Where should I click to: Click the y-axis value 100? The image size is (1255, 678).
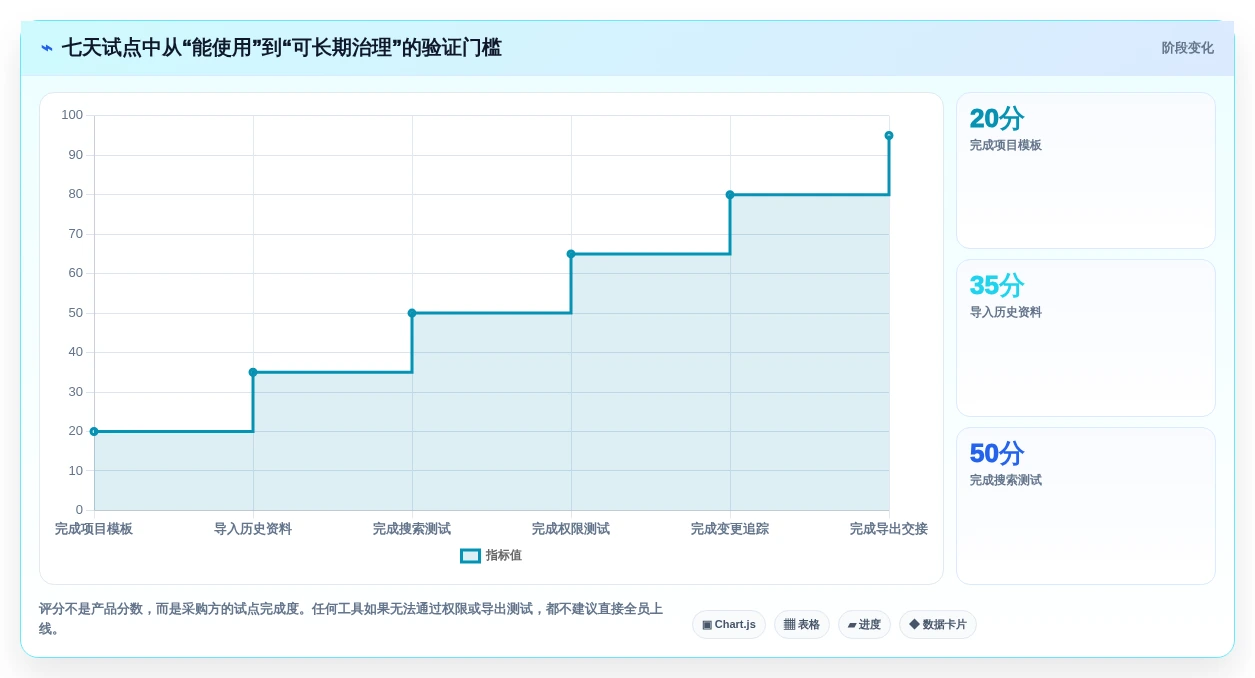[x=72, y=115]
